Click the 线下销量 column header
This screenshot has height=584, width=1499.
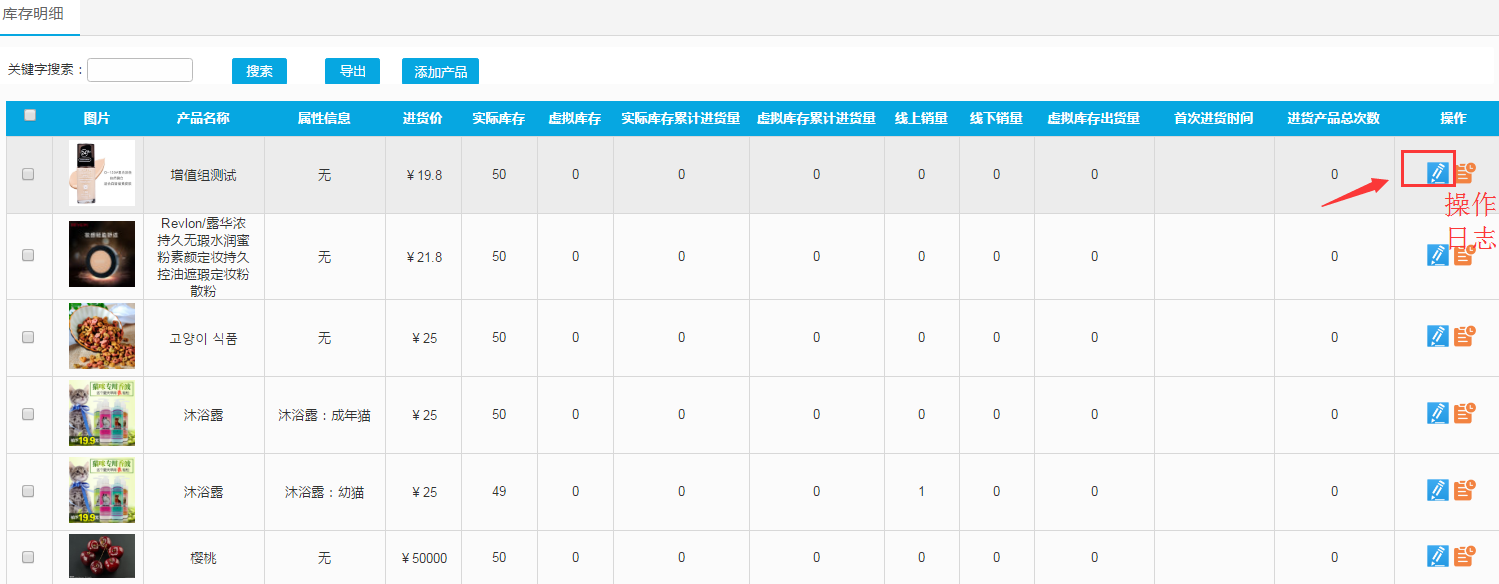[996, 118]
